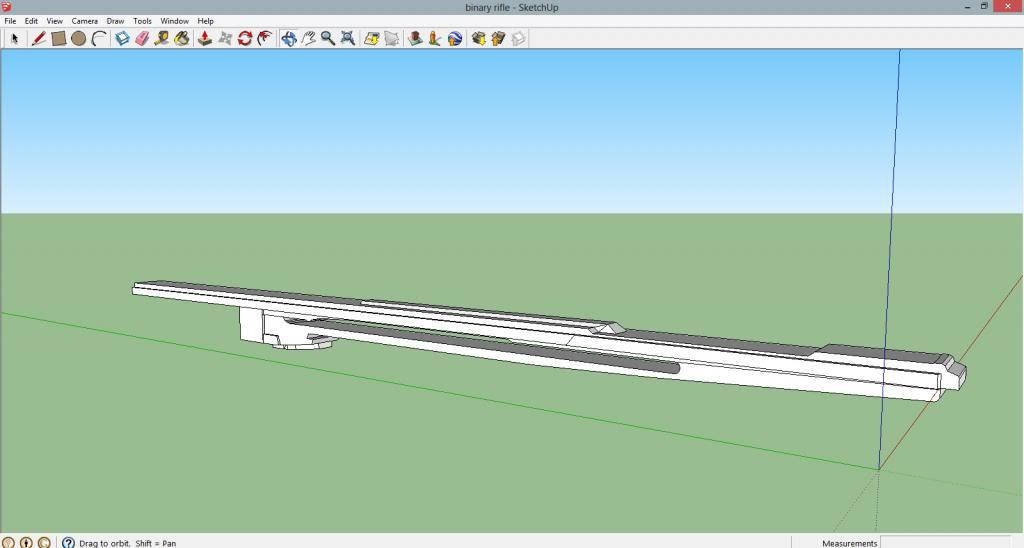Click the SketchUp logo in title bar
The width and height of the screenshot is (1024, 548).
point(7,7)
